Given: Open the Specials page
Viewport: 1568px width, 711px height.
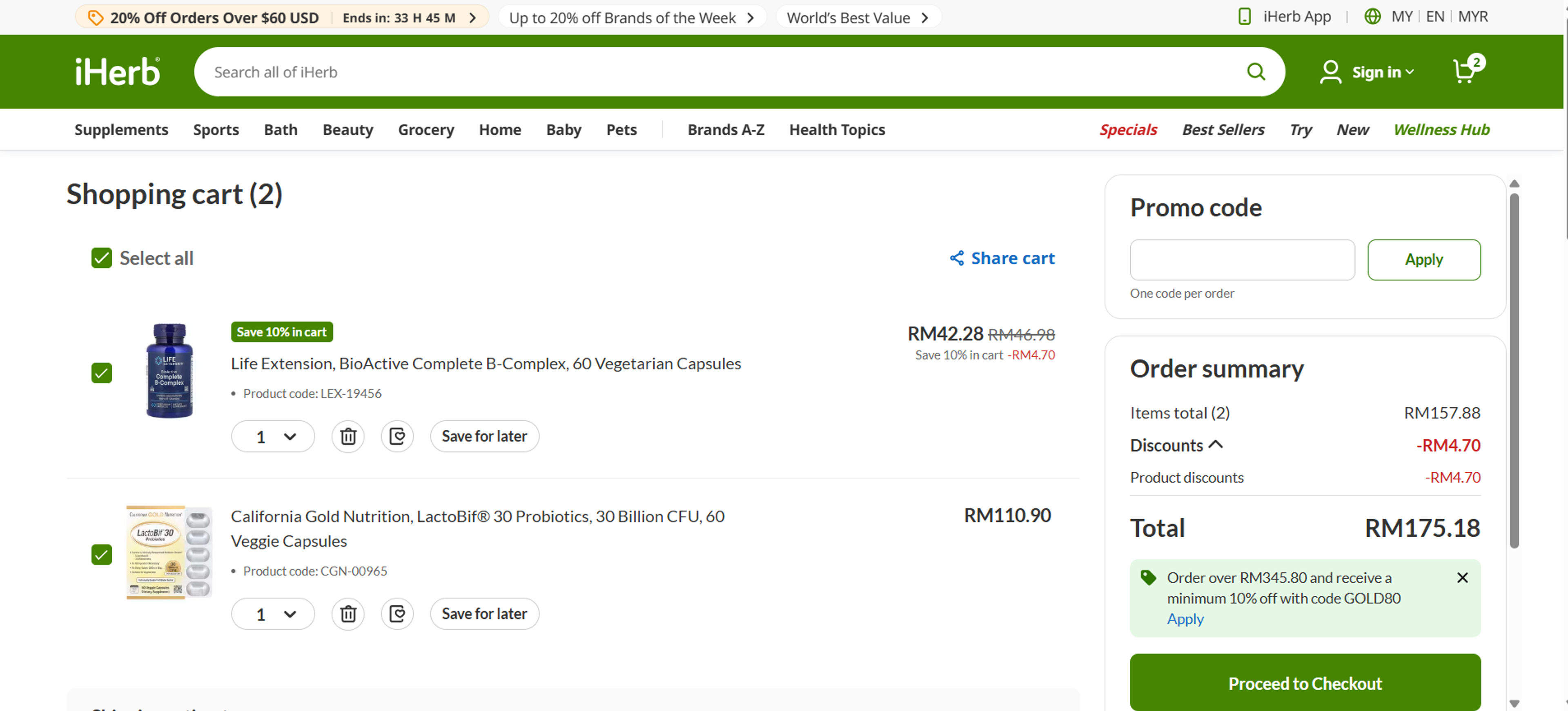Looking at the screenshot, I should click(1128, 129).
